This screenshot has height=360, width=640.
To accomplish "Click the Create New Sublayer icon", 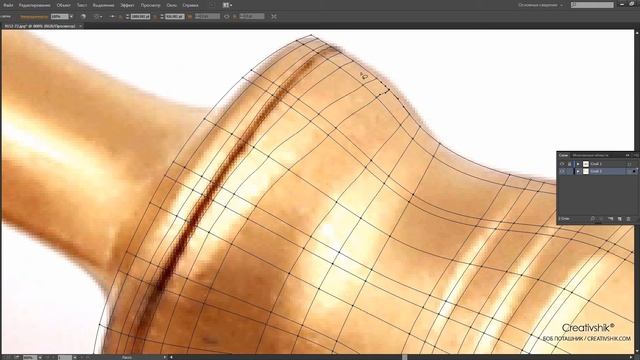I will (610, 219).
